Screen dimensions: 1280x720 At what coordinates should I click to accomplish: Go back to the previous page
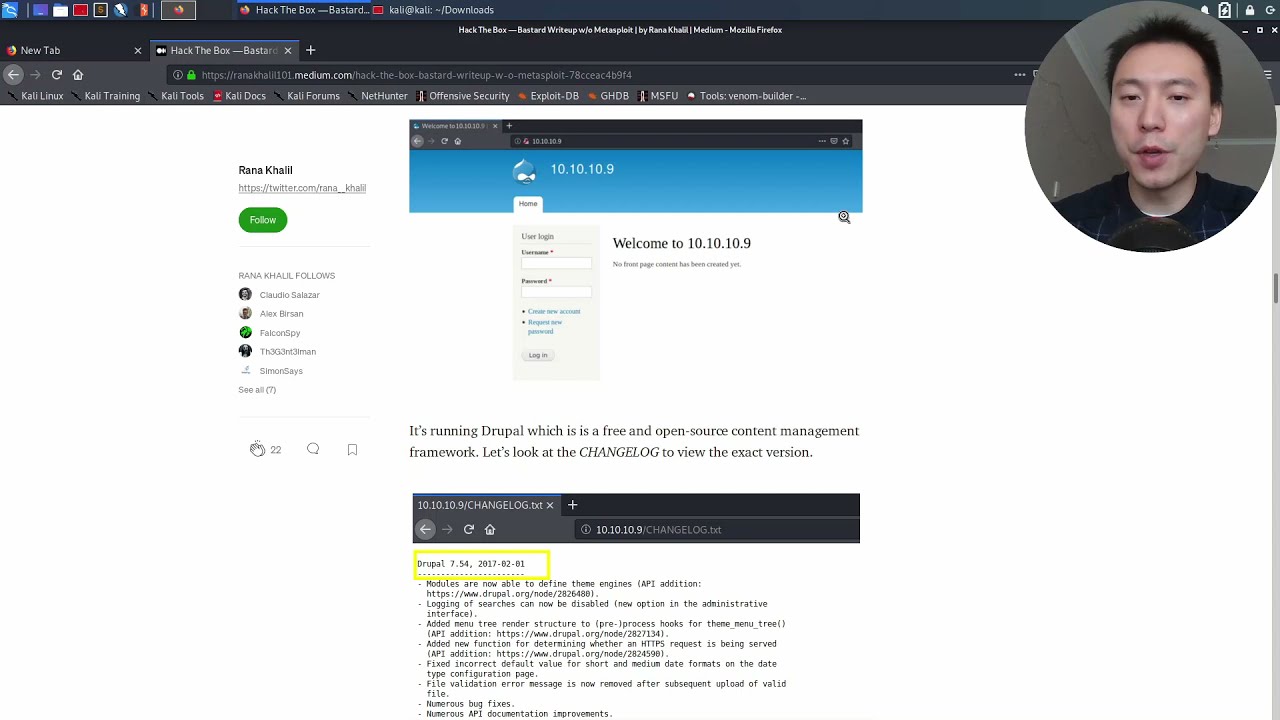13,75
